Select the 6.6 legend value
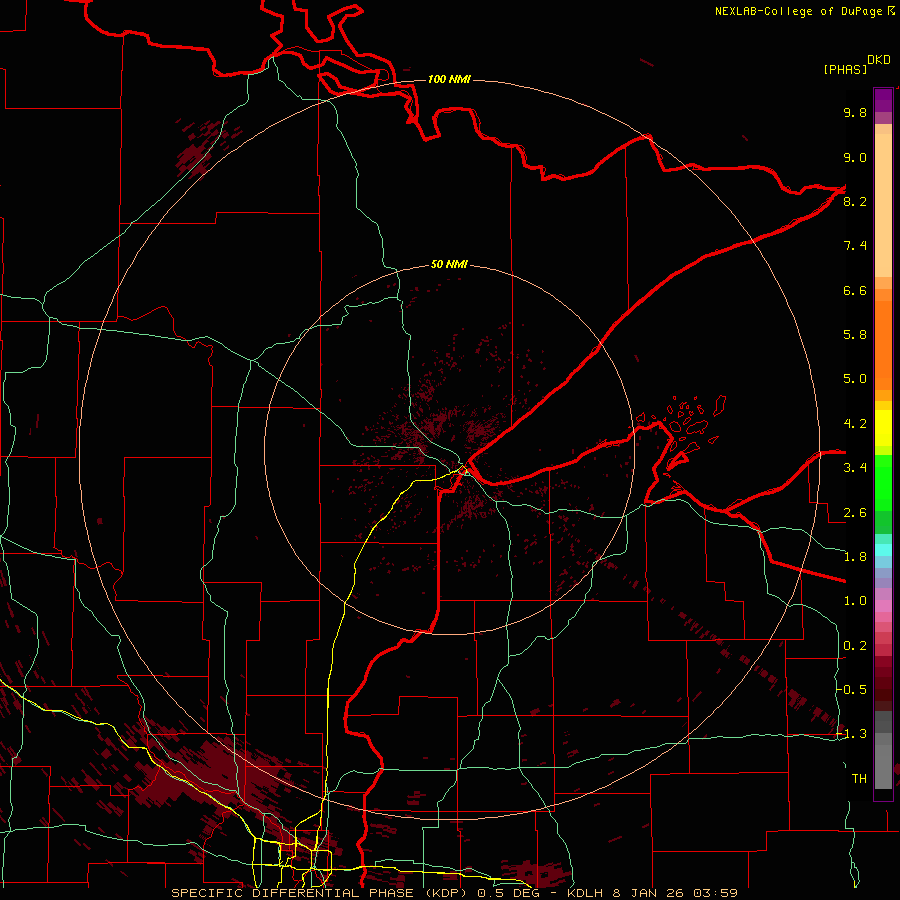This screenshot has width=900, height=900. tap(855, 290)
